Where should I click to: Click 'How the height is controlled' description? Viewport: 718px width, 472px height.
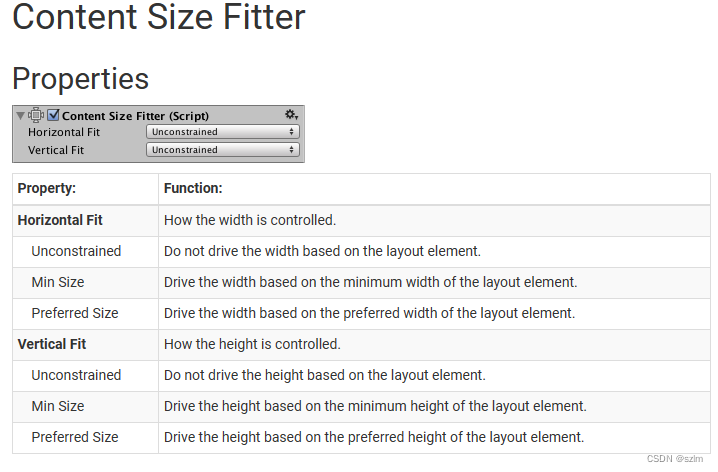(252, 344)
